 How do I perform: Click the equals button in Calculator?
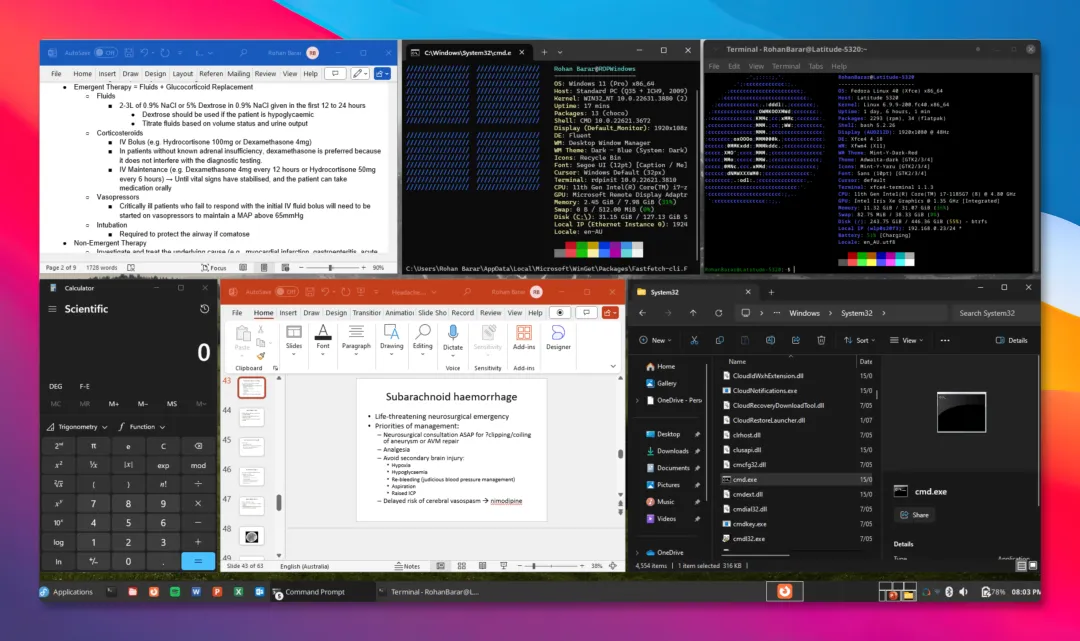tap(198, 561)
